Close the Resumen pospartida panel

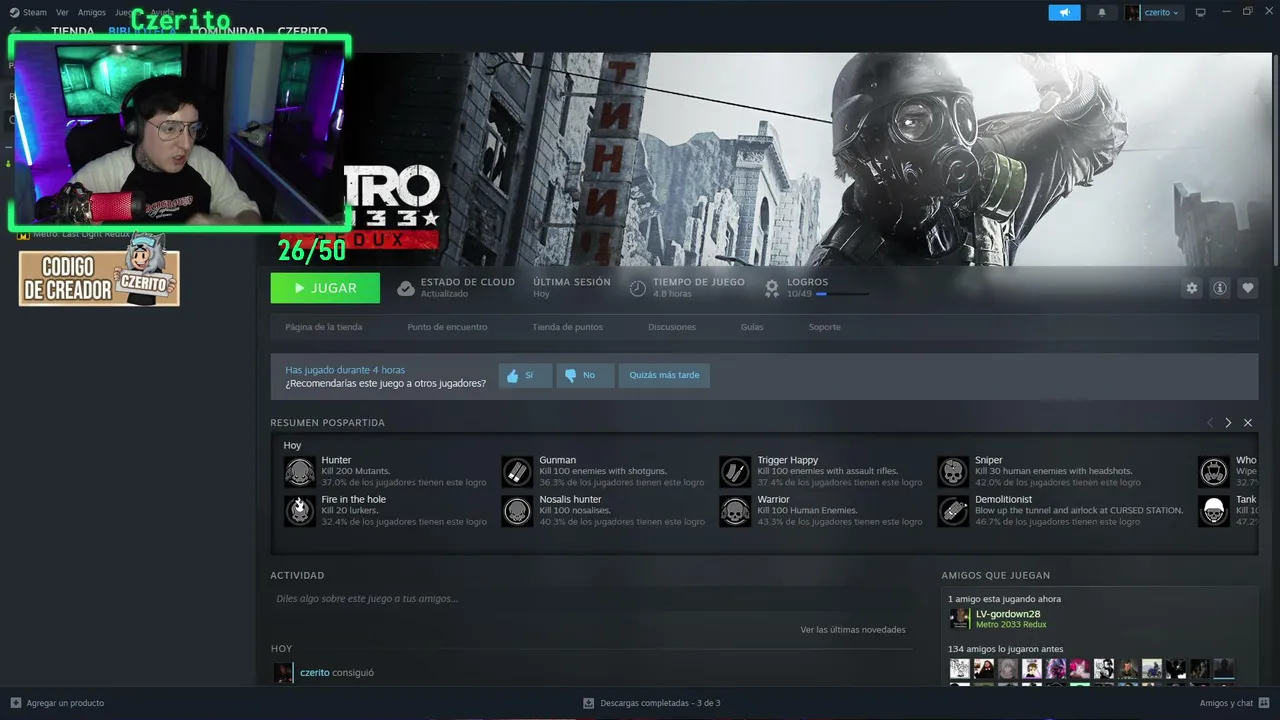1248,423
